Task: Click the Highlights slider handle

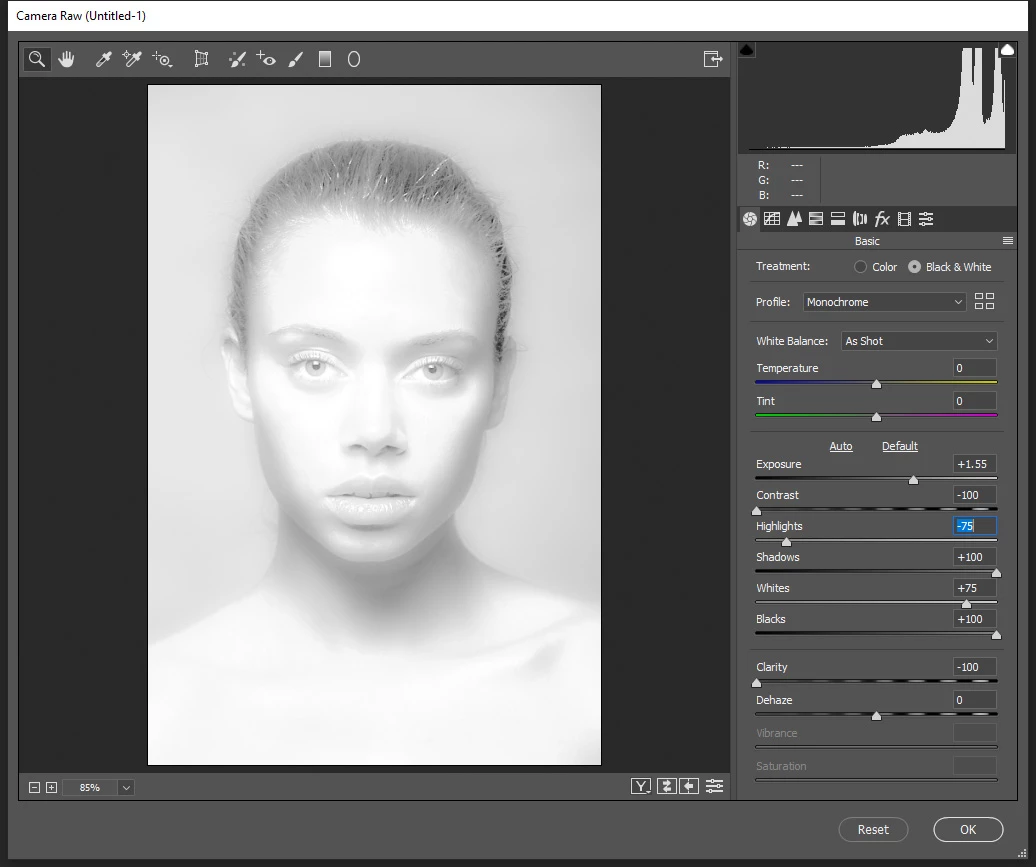Action: click(x=786, y=542)
